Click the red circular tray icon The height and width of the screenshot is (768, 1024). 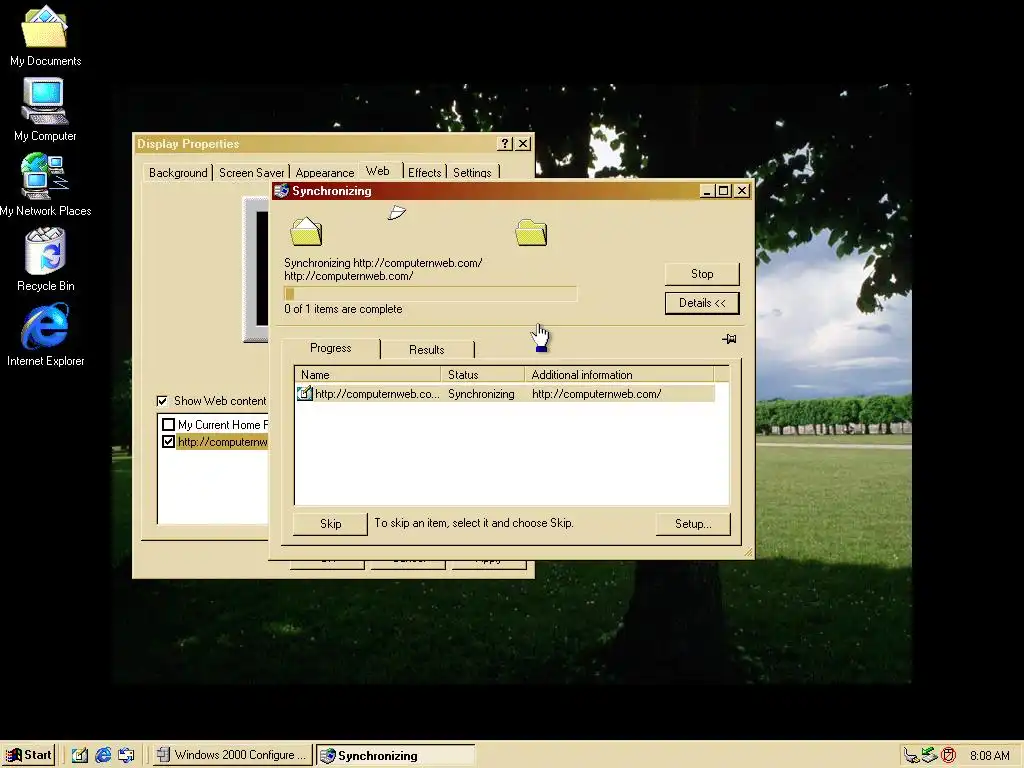948,756
